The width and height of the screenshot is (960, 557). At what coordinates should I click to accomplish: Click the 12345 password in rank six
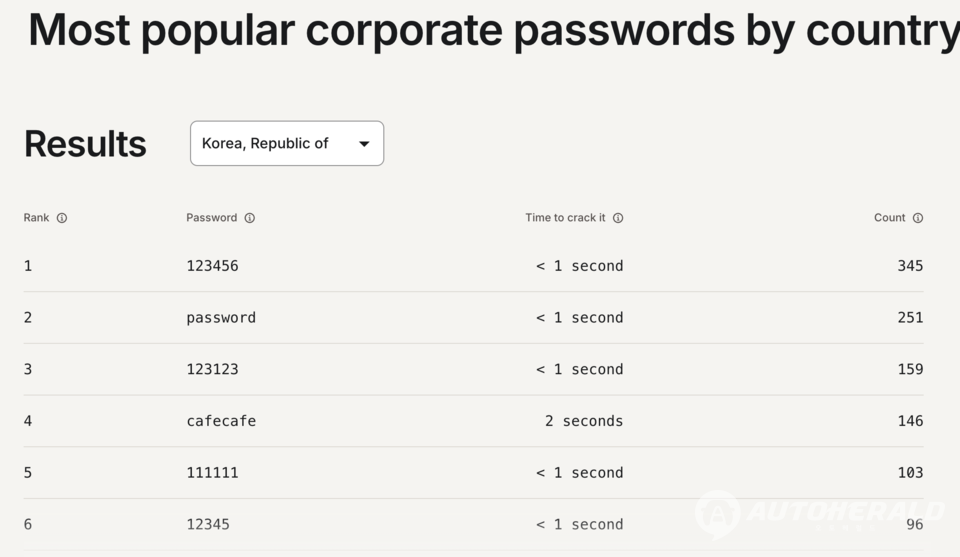tap(208, 525)
